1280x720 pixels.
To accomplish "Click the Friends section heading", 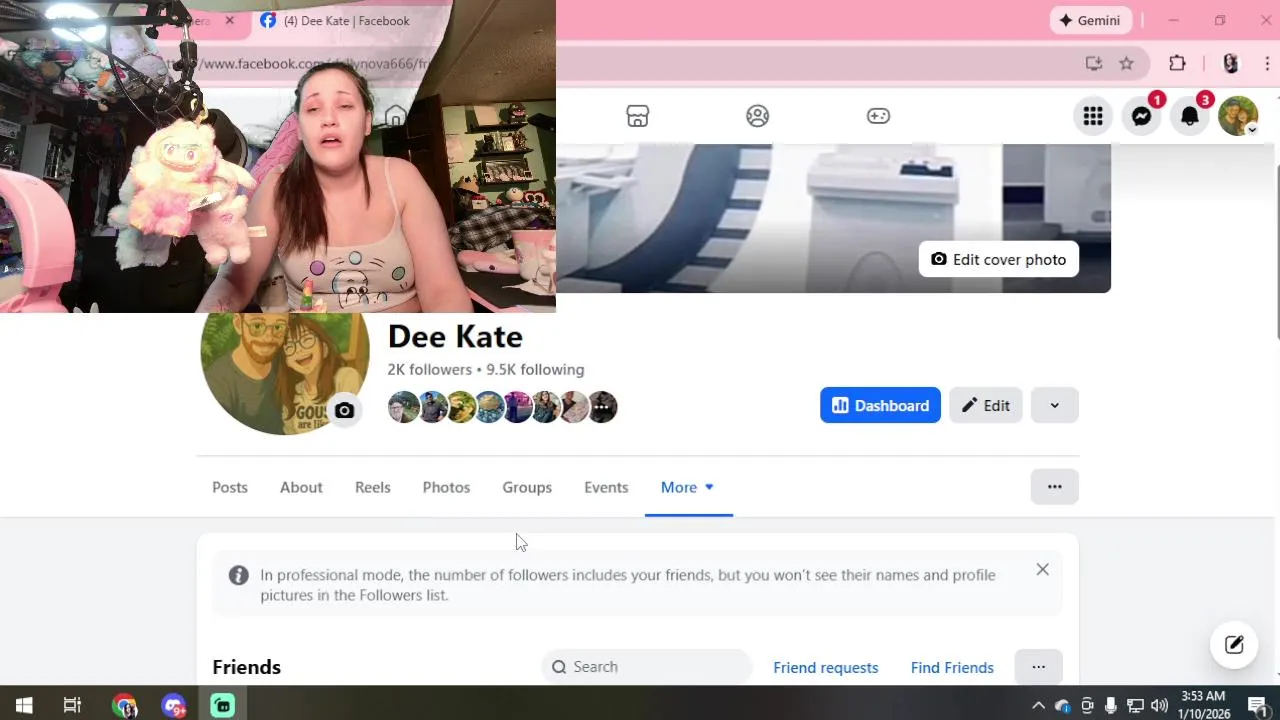I will 246,667.
